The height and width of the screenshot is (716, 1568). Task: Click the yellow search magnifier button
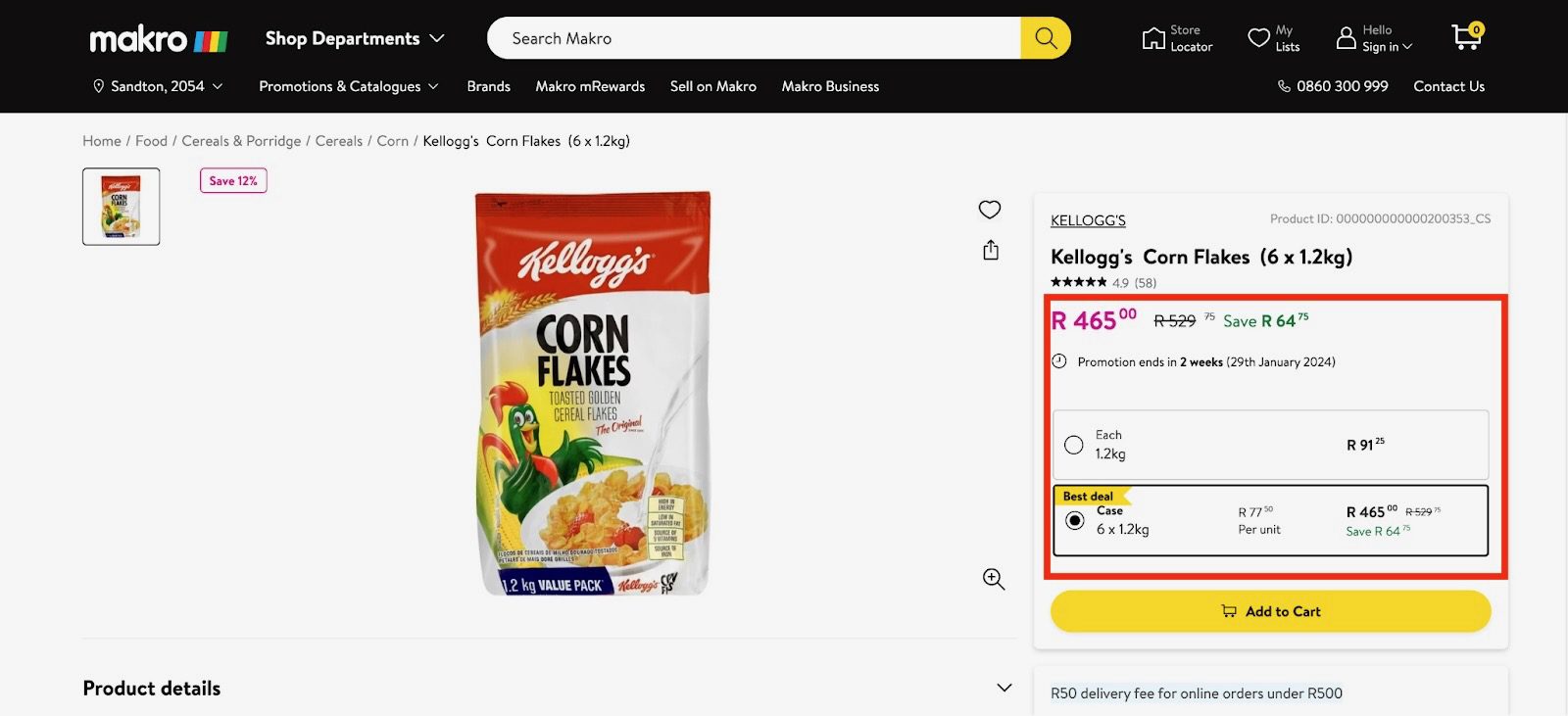tap(1046, 38)
